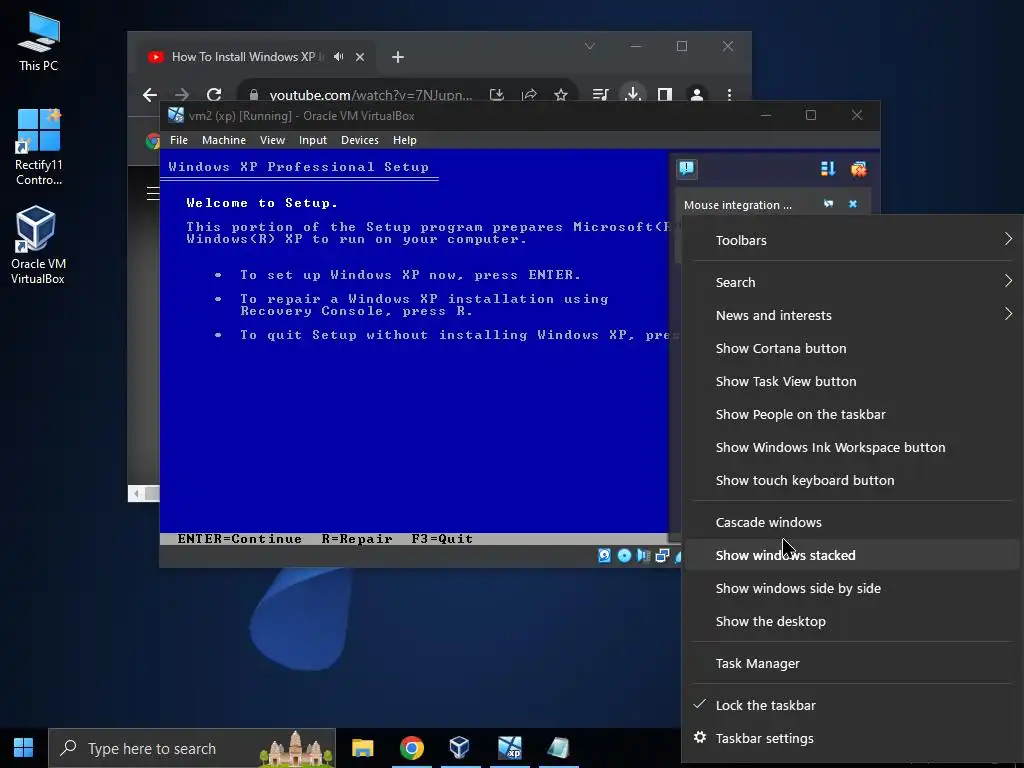Click the VirtualBox window title bar icon

click(x=176, y=116)
